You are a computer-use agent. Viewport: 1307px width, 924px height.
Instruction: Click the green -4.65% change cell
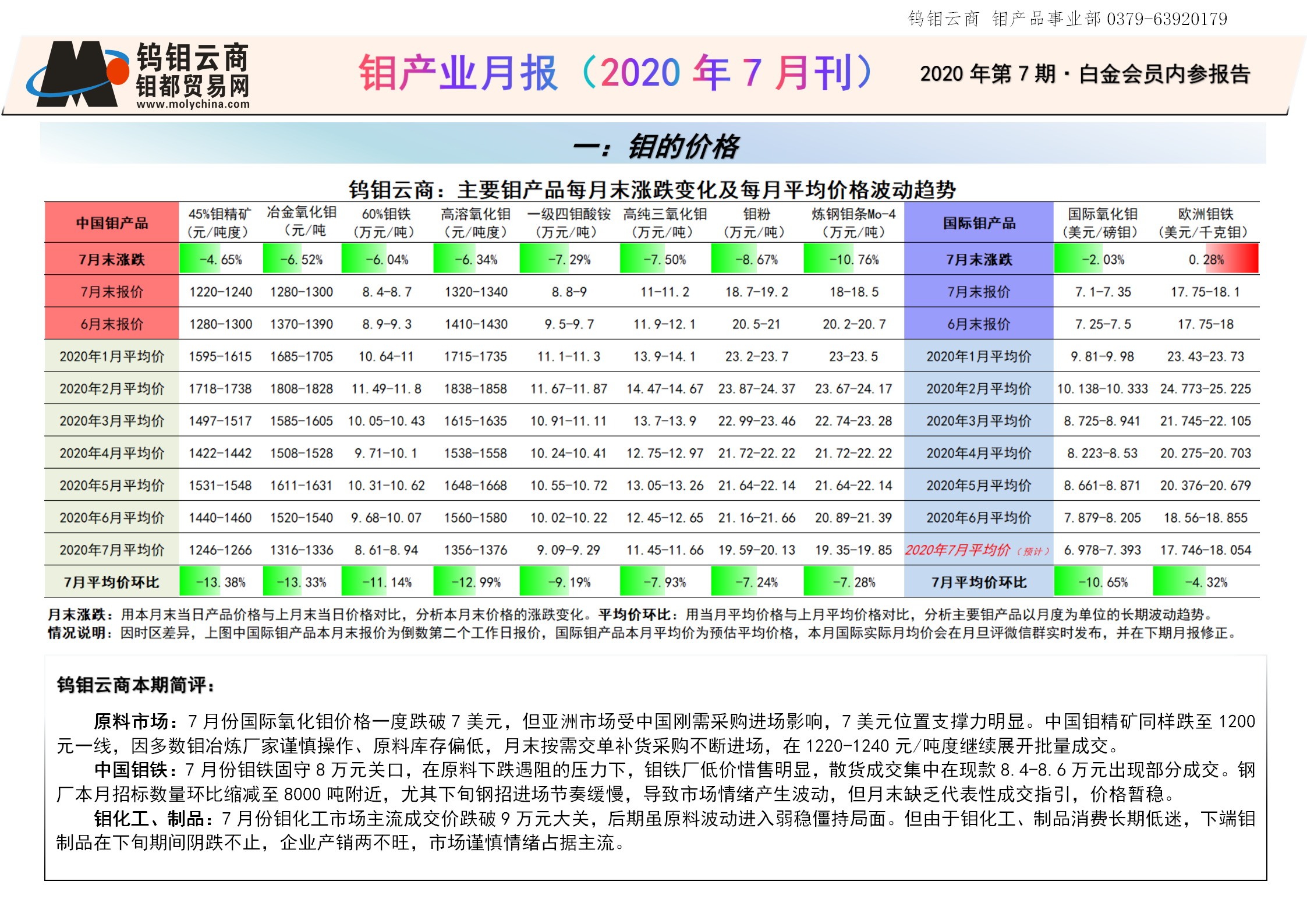tap(220, 259)
